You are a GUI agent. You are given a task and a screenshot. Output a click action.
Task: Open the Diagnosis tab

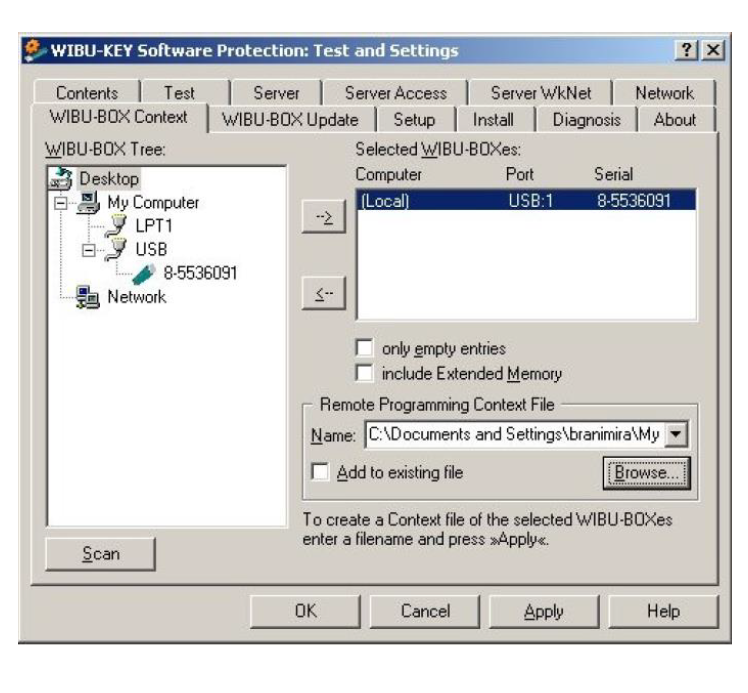pyautogui.click(x=586, y=119)
